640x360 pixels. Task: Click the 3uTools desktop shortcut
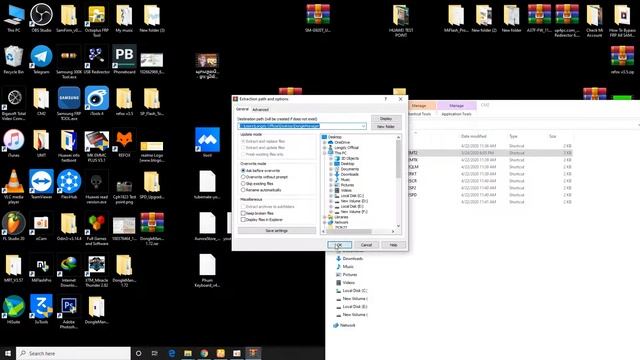(41, 308)
